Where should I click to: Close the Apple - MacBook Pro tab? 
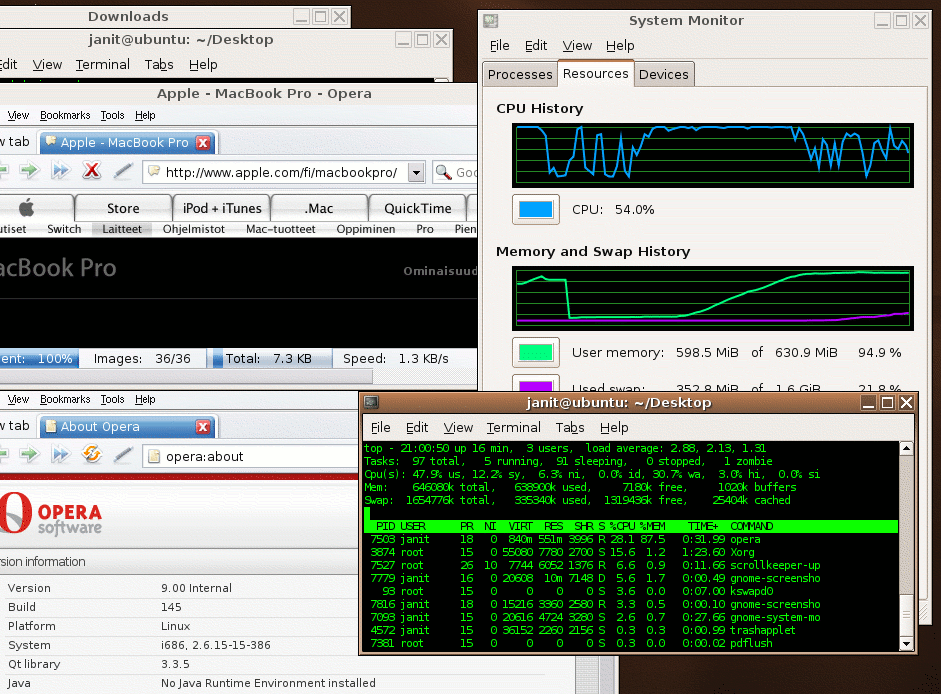coord(203,143)
